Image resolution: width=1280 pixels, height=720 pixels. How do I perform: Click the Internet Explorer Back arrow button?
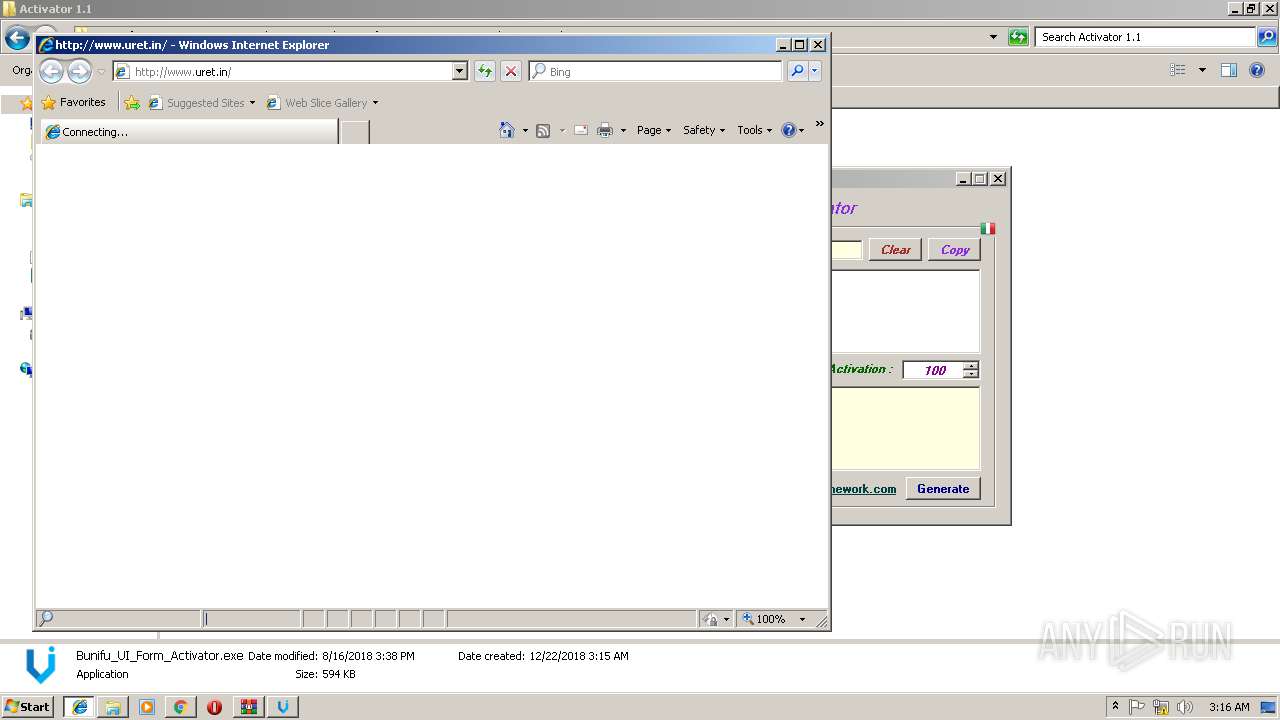click(x=51, y=71)
